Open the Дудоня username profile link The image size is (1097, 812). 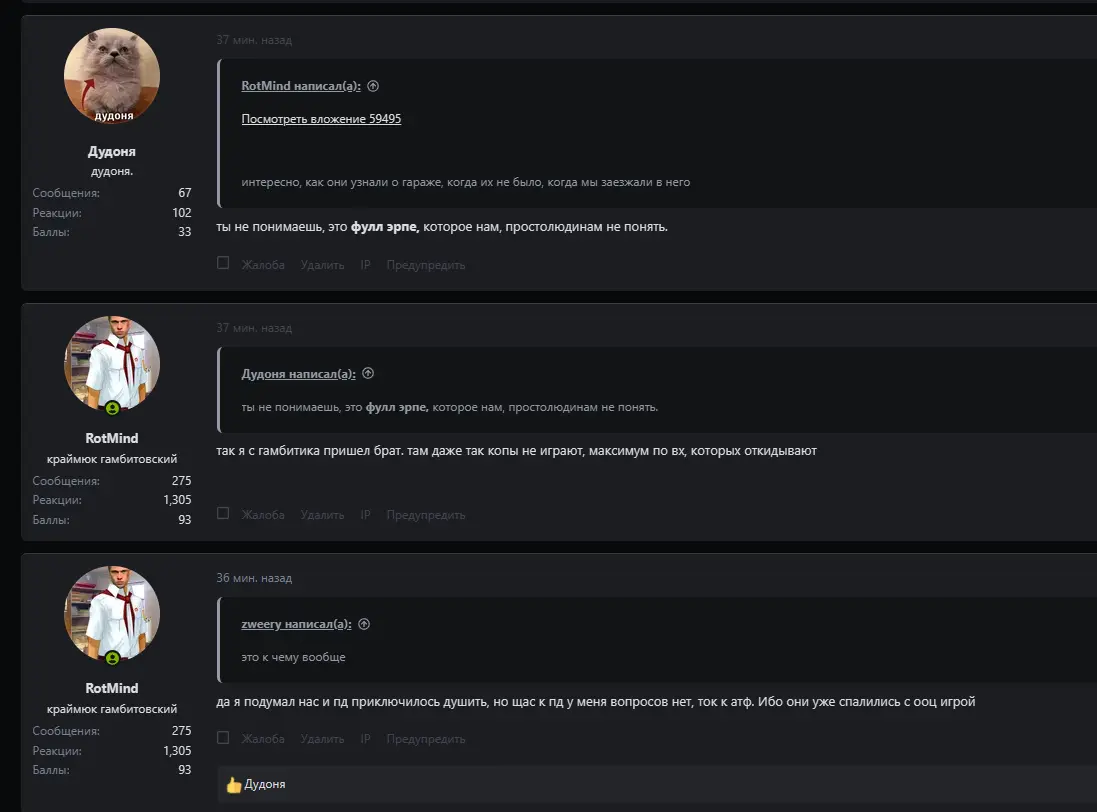point(112,152)
